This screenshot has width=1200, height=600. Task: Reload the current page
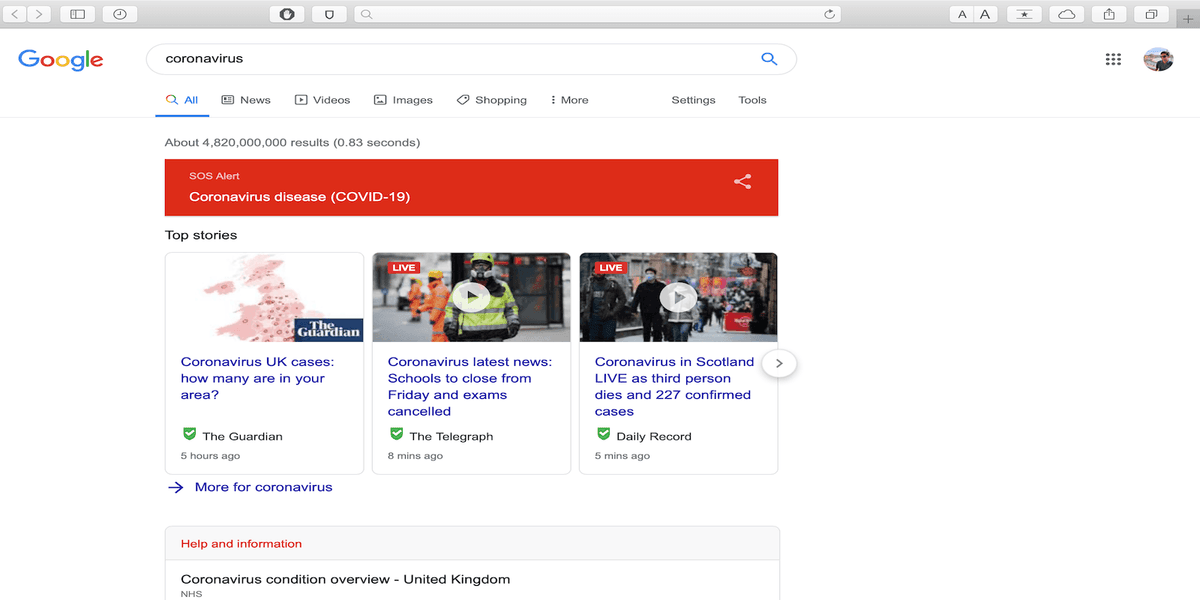coord(829,14)
